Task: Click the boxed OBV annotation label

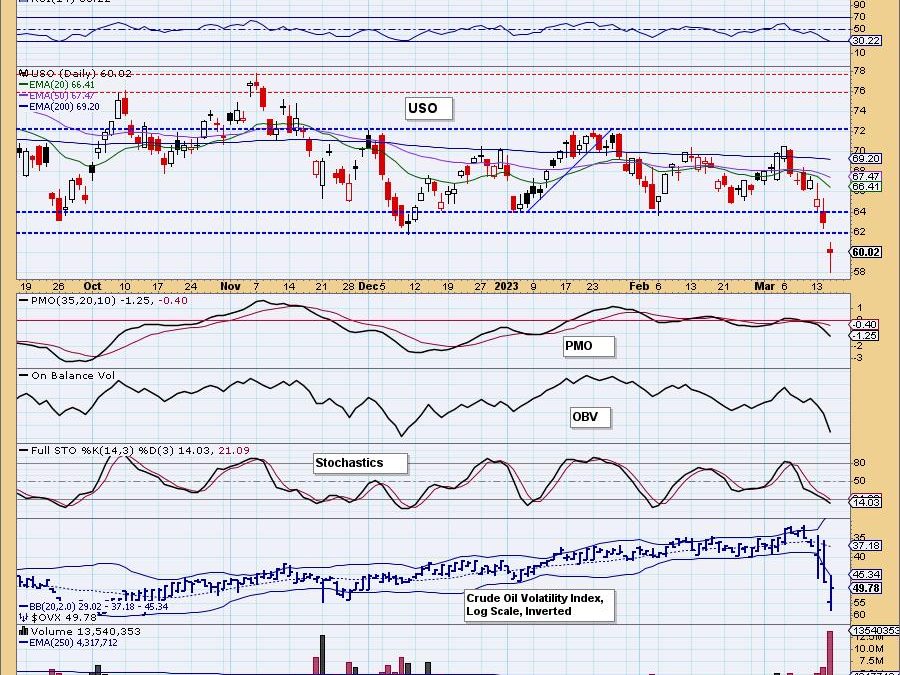Action: click(x=590, y=417)
